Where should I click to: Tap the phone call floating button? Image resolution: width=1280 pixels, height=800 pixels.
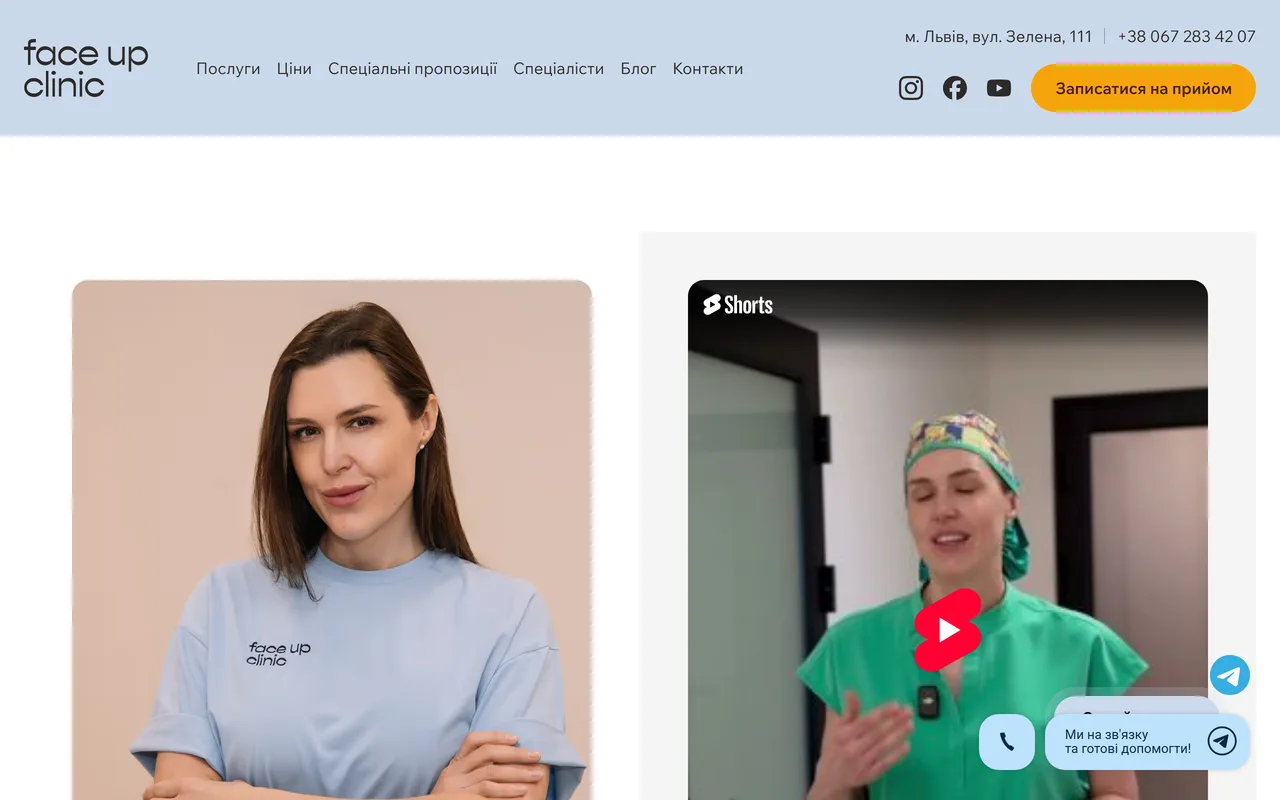pyautogui.click(x=1007, y=742)
